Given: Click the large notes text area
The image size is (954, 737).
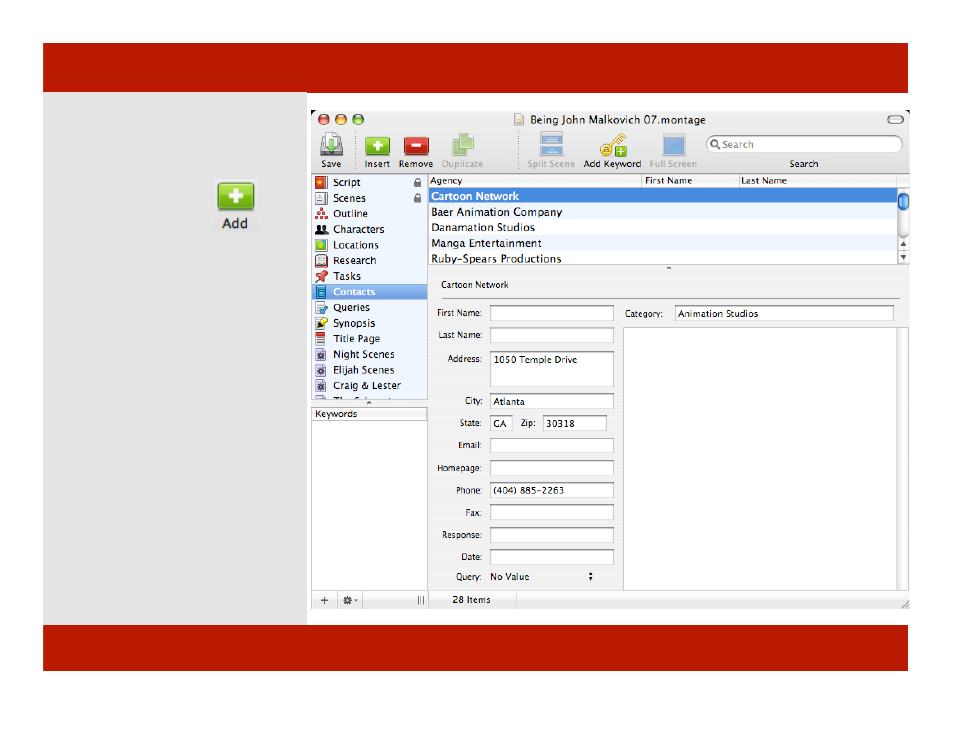Looking at the screenshot, I should [760, 459].
